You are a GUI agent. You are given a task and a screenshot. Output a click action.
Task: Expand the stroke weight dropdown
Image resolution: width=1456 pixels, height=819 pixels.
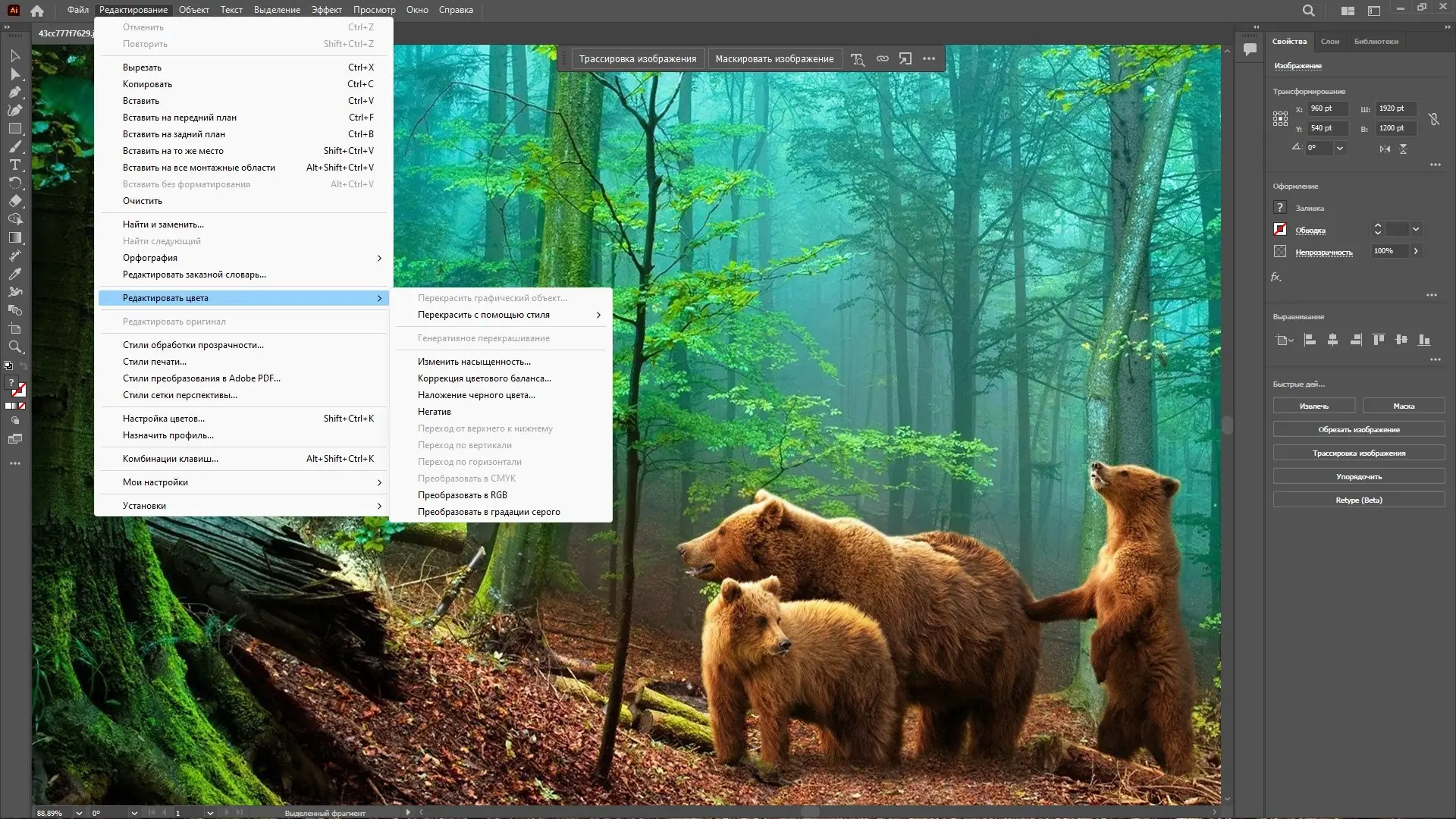tap(1416, 229)
